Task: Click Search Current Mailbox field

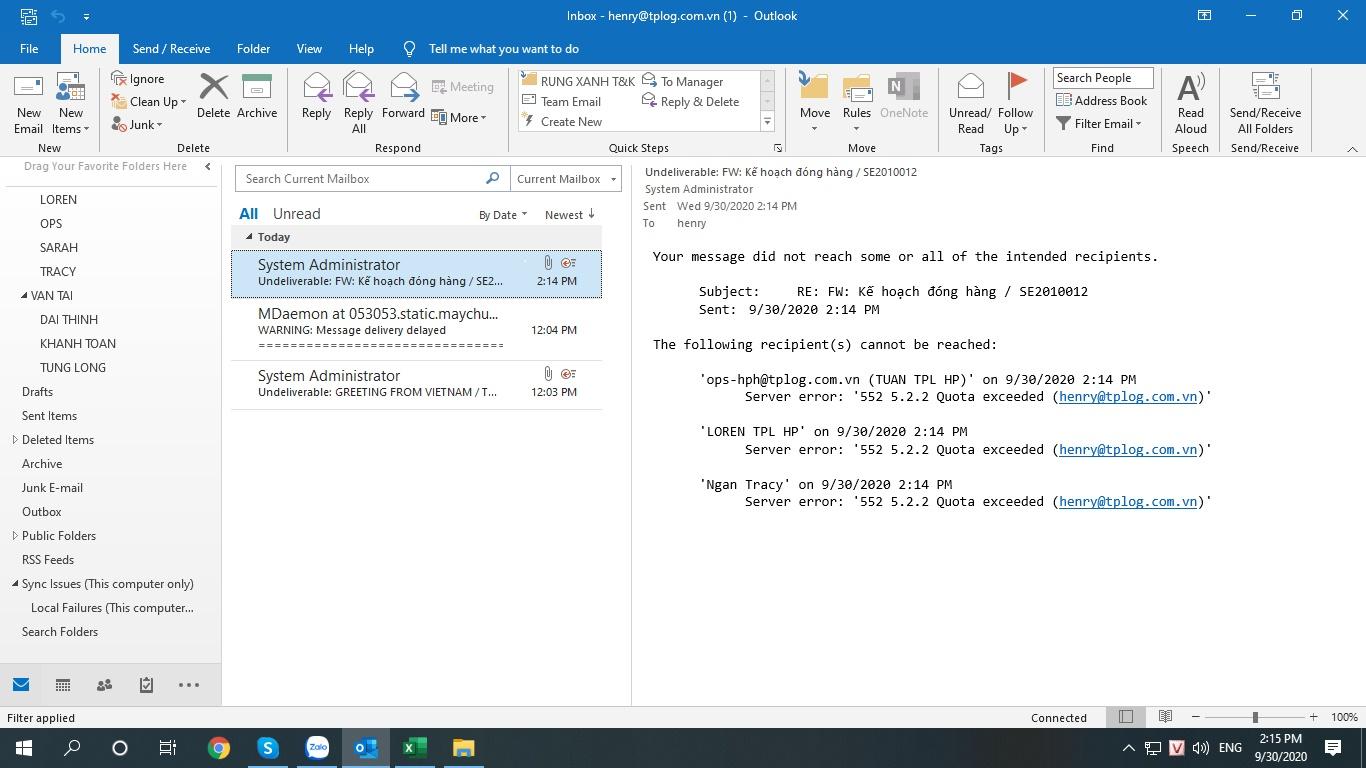Action: (360, 179)
